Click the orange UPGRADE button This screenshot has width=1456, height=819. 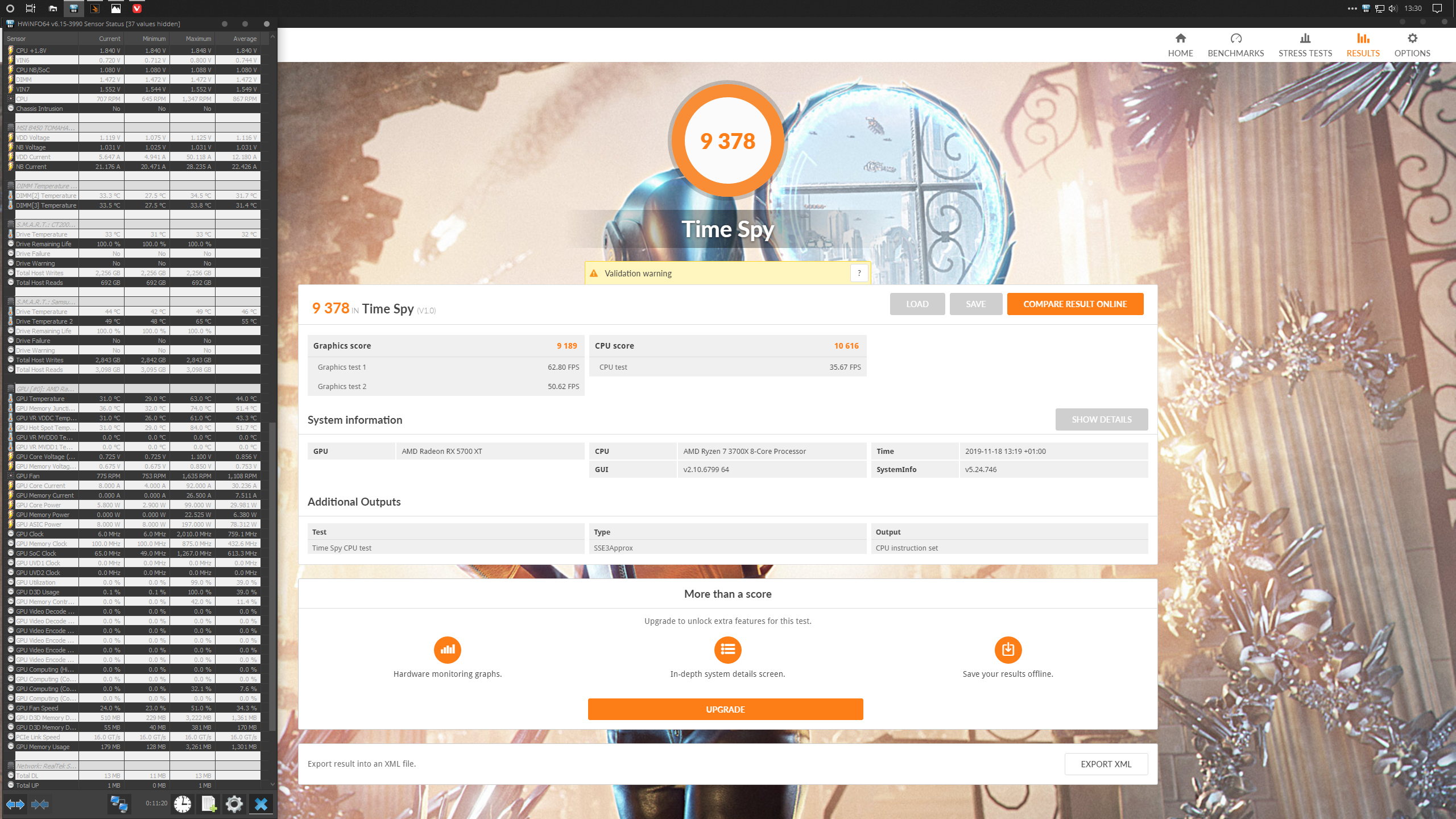click(725, 709)
